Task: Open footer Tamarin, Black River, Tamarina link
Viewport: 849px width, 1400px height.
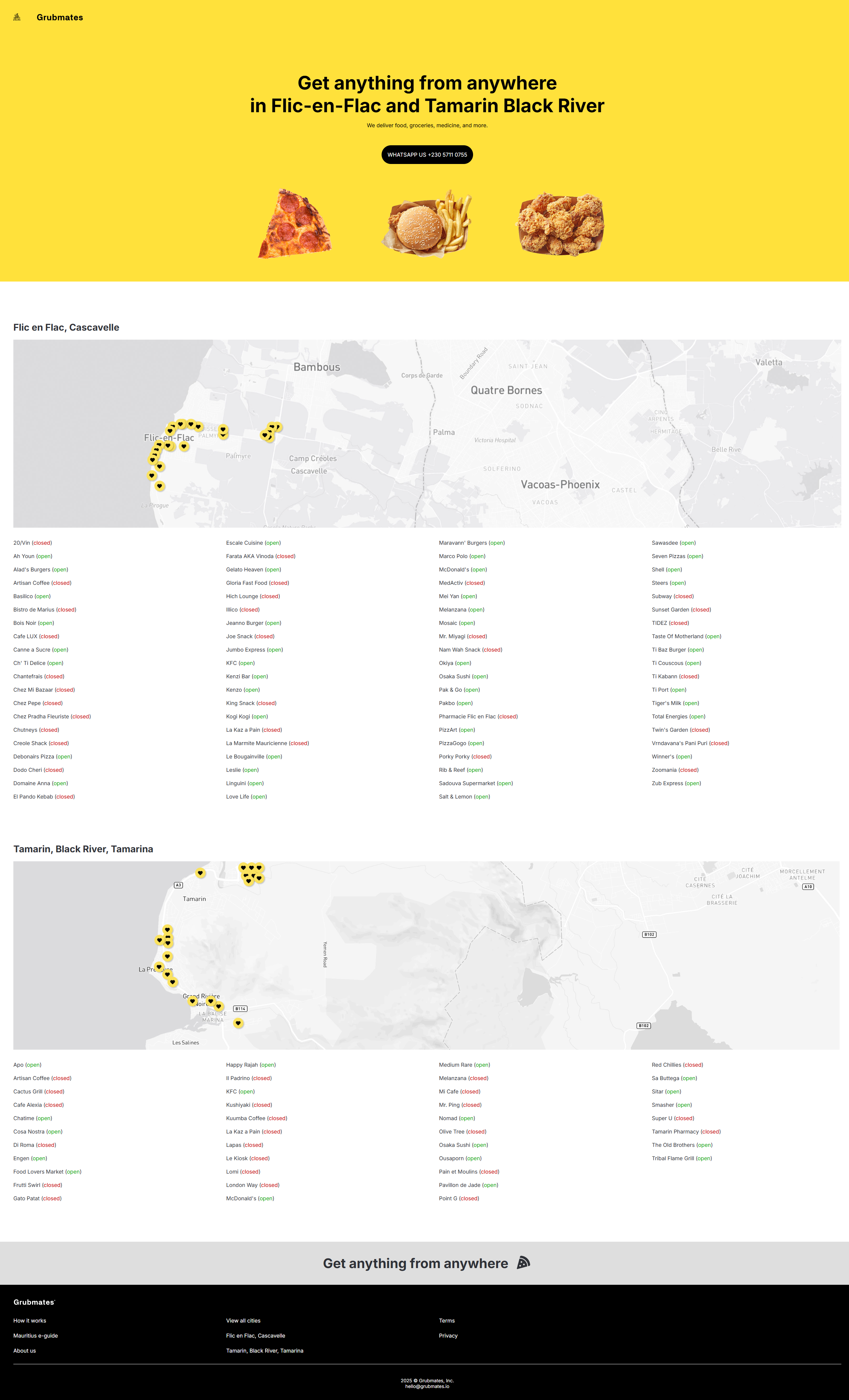Action: click(265, 1351)
